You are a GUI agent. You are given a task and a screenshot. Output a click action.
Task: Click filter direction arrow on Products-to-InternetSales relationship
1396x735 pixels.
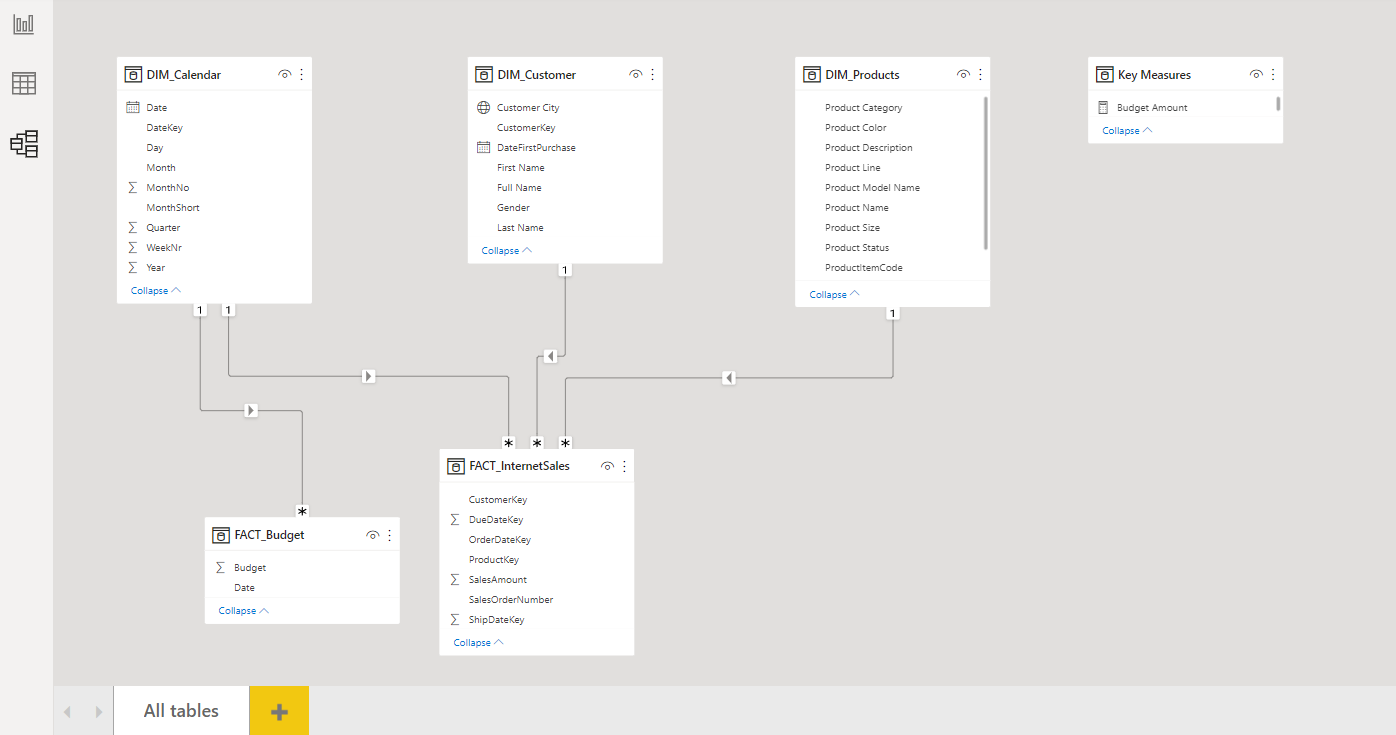pyautogui.click(x=729, y=377)
